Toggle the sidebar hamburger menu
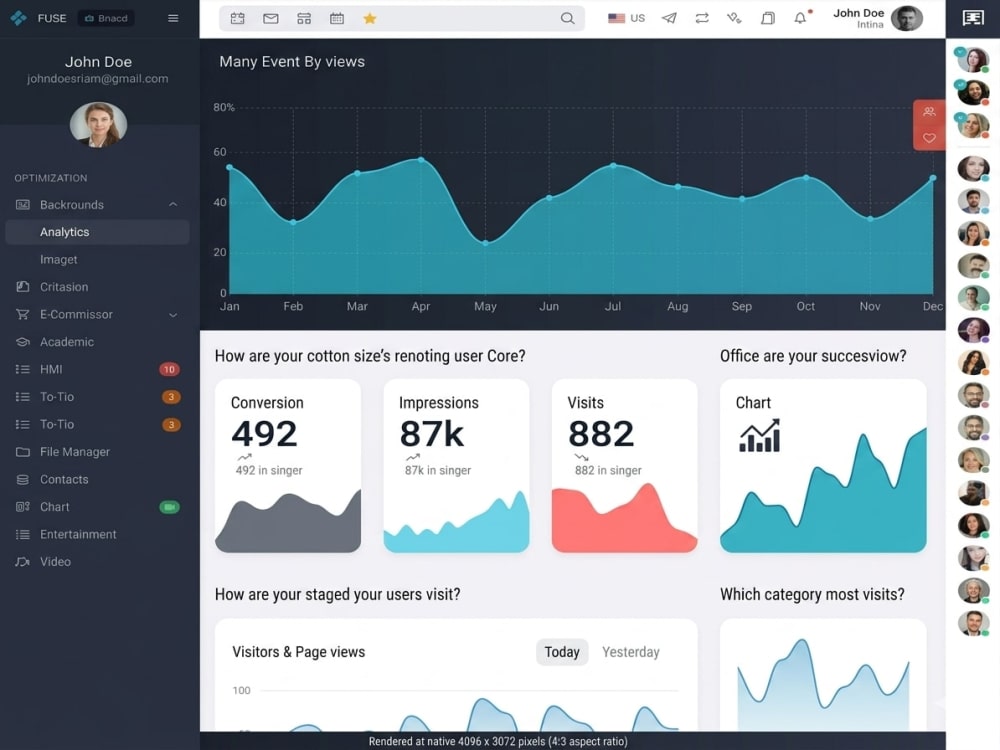1000x750 pixels. (x=173, y=18)
